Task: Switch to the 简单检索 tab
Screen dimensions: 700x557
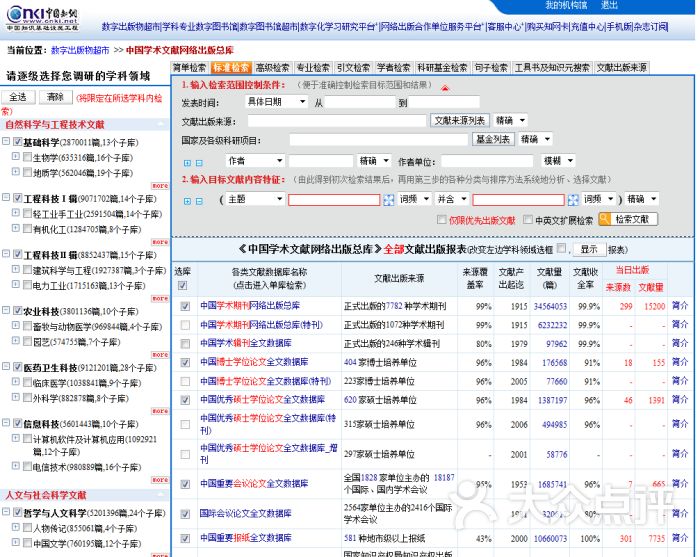Action: click(x=190, y=67)
